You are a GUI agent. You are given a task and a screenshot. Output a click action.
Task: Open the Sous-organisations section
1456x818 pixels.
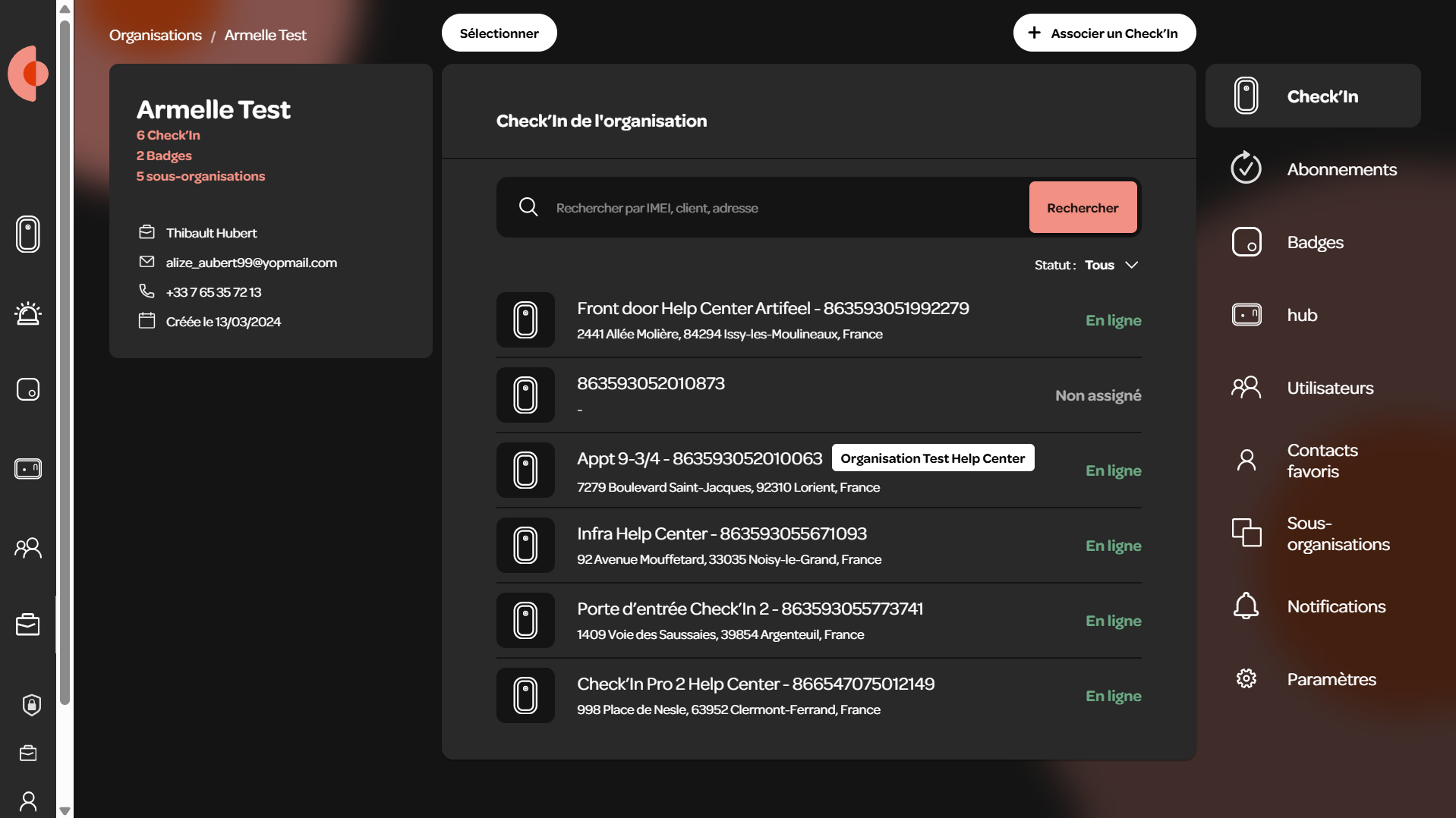[1313, 533]
